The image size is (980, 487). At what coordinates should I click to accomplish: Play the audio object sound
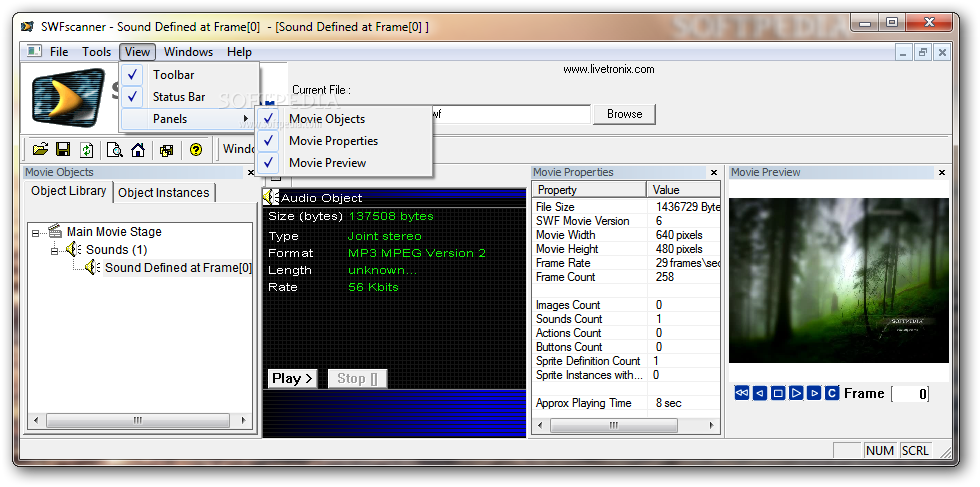(x=292, y=378)
